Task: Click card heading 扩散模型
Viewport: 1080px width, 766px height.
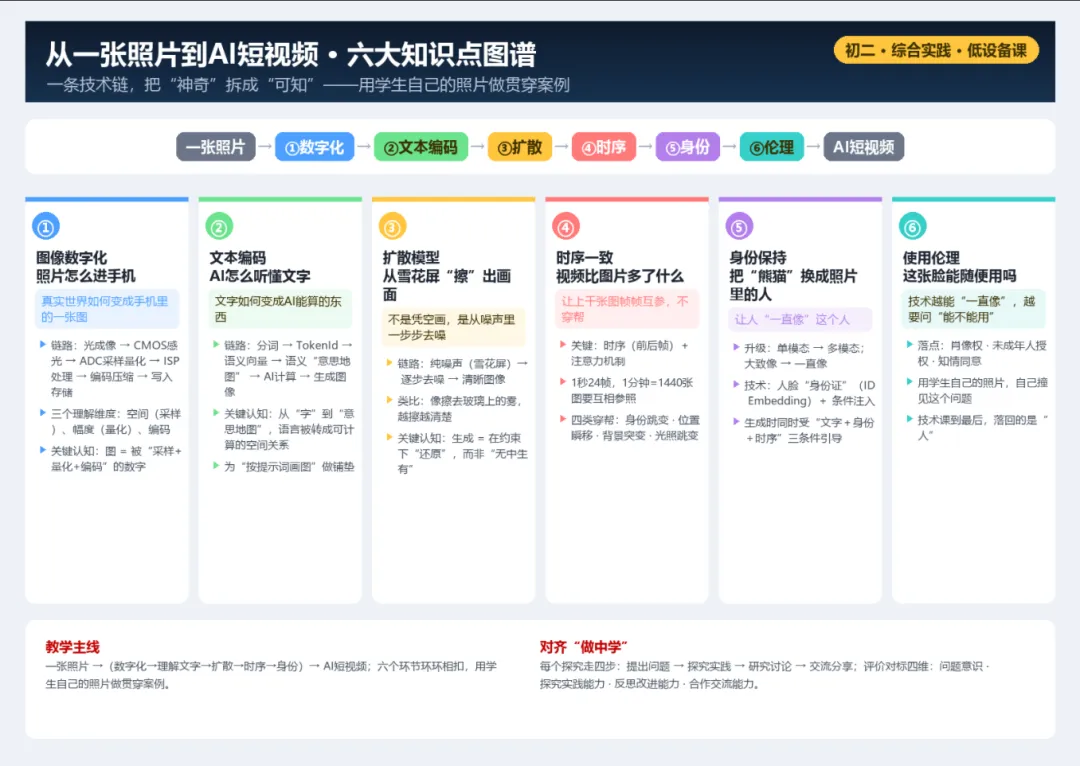Action: point(411,258)
